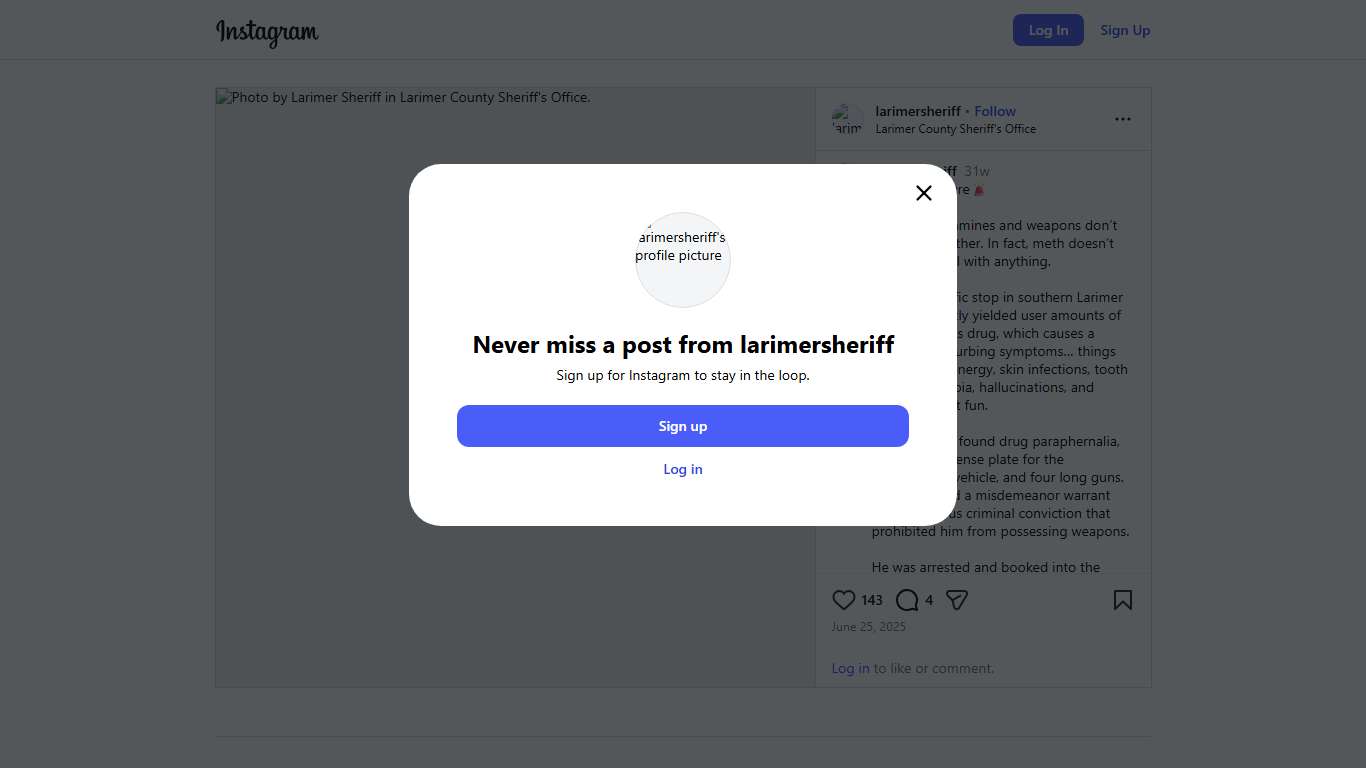Follow the larimersheriff account
Screen dimensions: 1366x768
995,111
